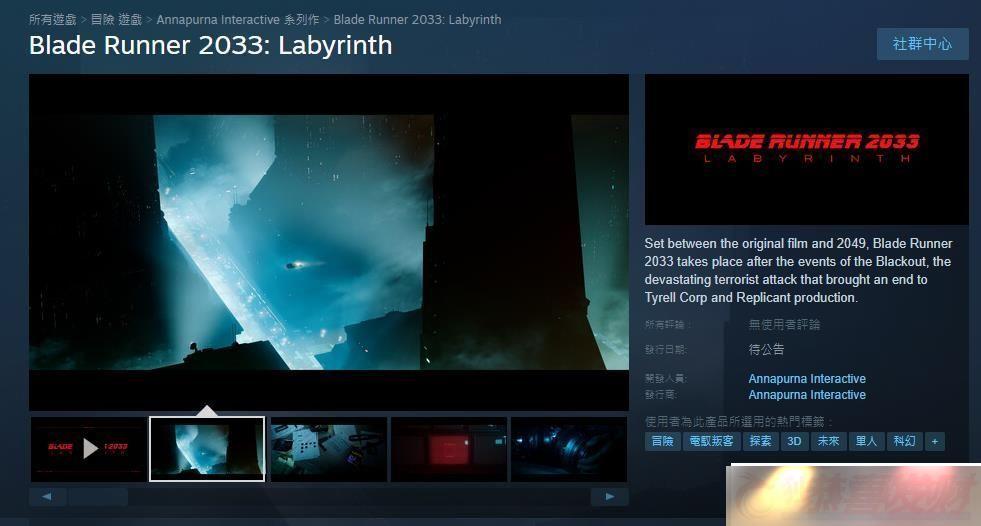Select the 冒險 tag
The height and width of the screenshot is (526, 981).
point(663,441)
